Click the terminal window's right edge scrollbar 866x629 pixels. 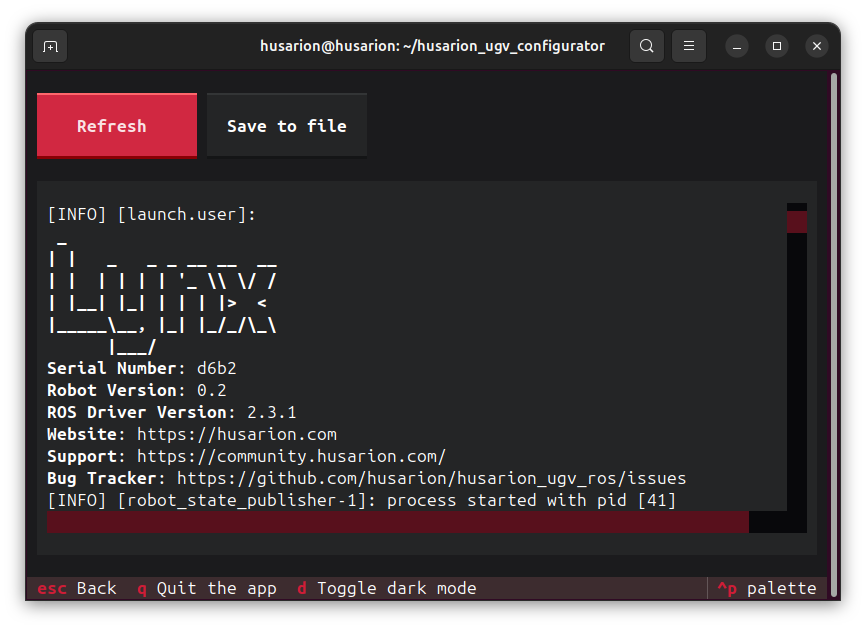coord(834,300)
